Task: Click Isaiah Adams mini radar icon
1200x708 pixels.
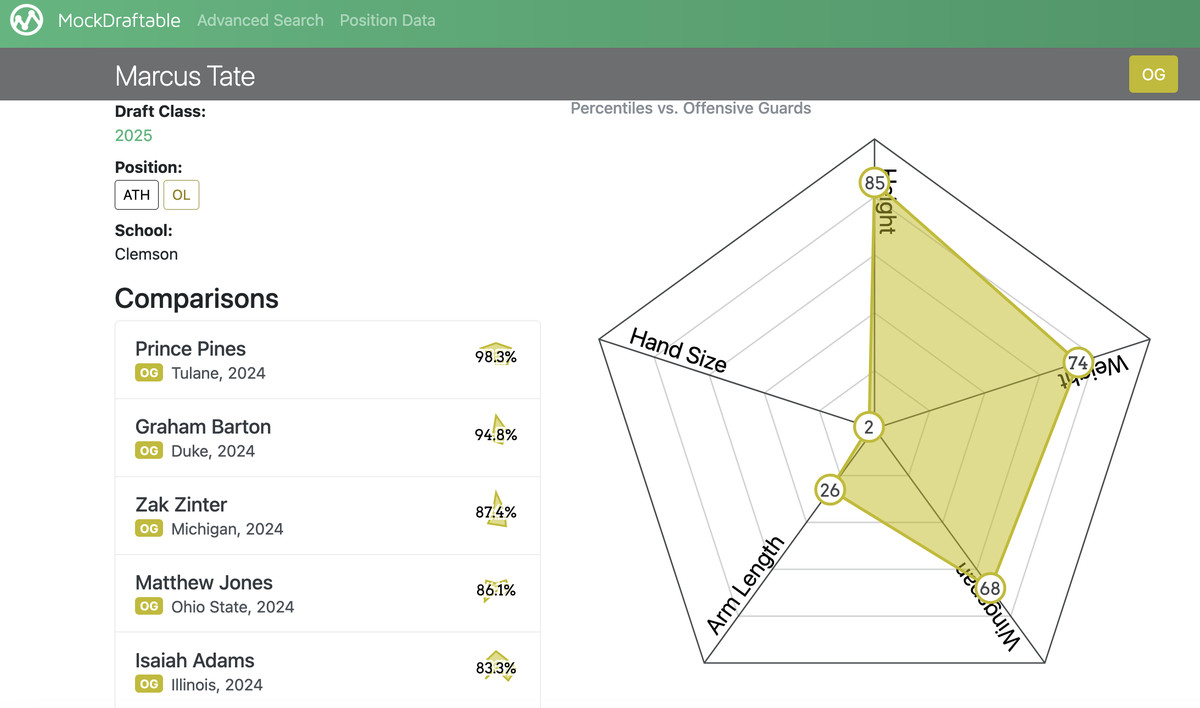Action: click(496, 667)
